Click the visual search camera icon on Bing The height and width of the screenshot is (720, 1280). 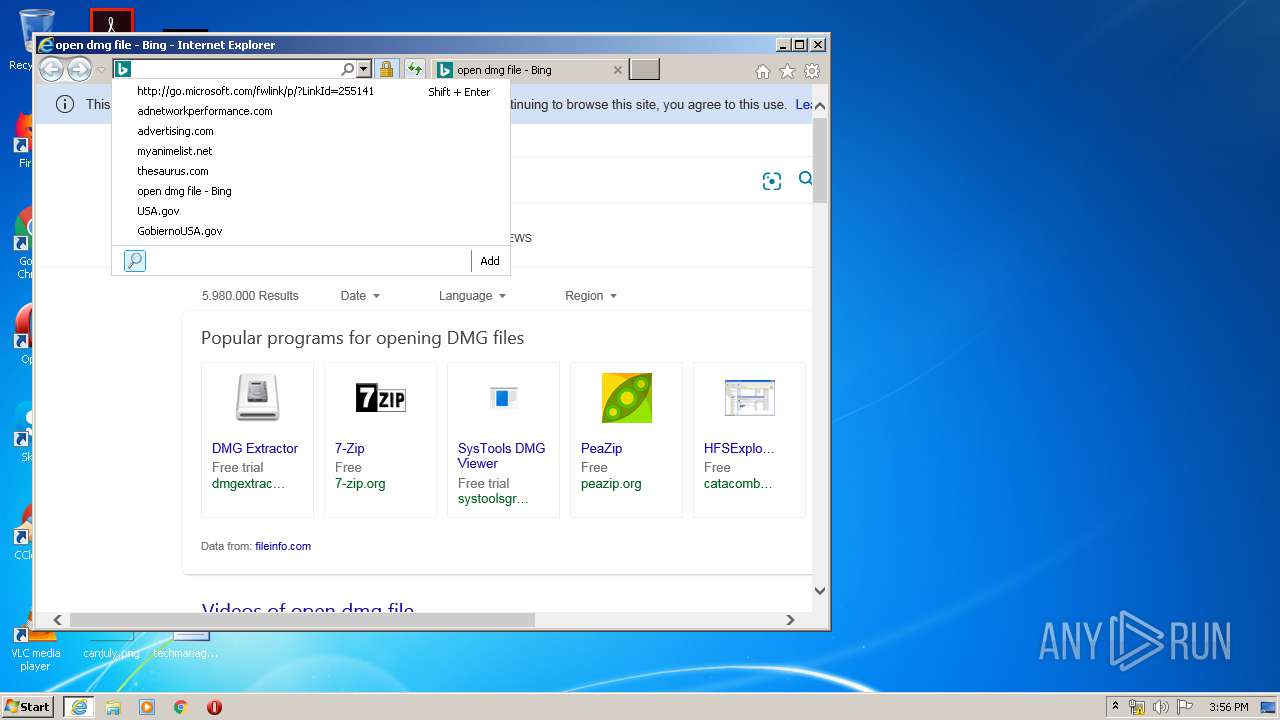(771, 181)
